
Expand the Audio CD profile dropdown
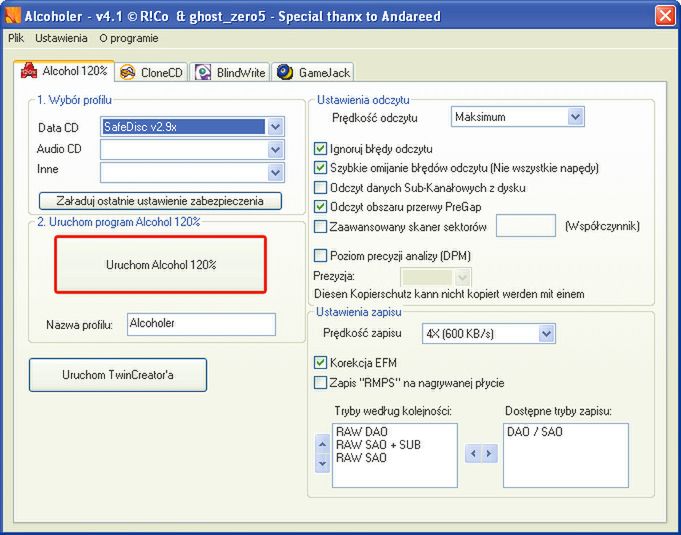click(x=275, y=149)
